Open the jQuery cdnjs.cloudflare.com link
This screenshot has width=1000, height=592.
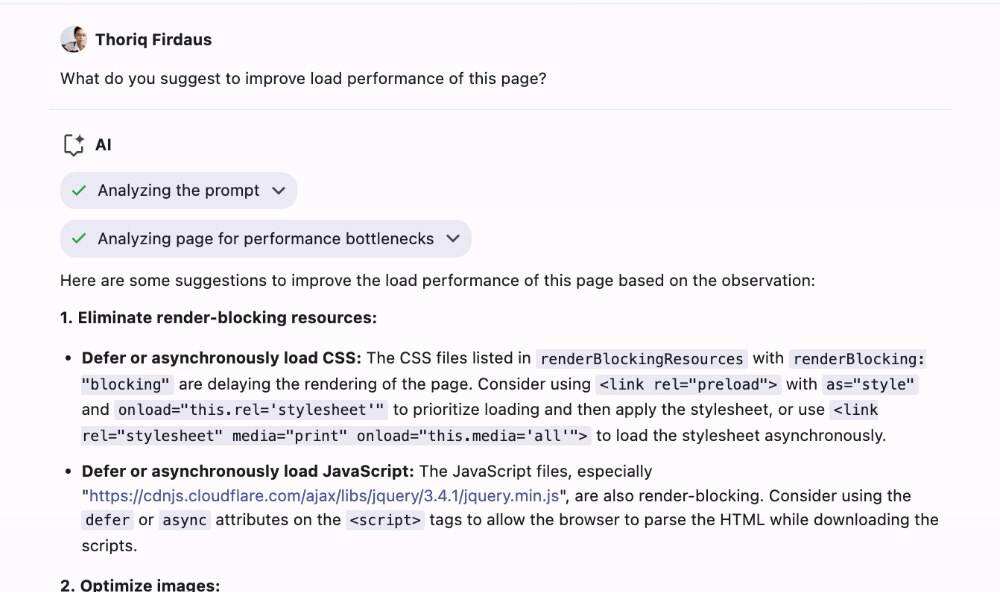click(x=324, y=495)
